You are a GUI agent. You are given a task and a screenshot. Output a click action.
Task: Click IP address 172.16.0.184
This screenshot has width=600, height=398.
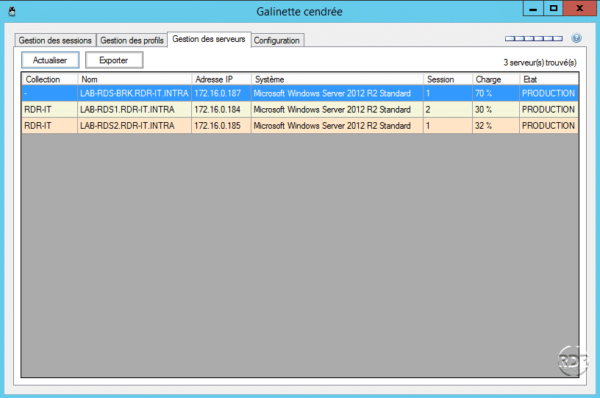(x=221, y=109)
